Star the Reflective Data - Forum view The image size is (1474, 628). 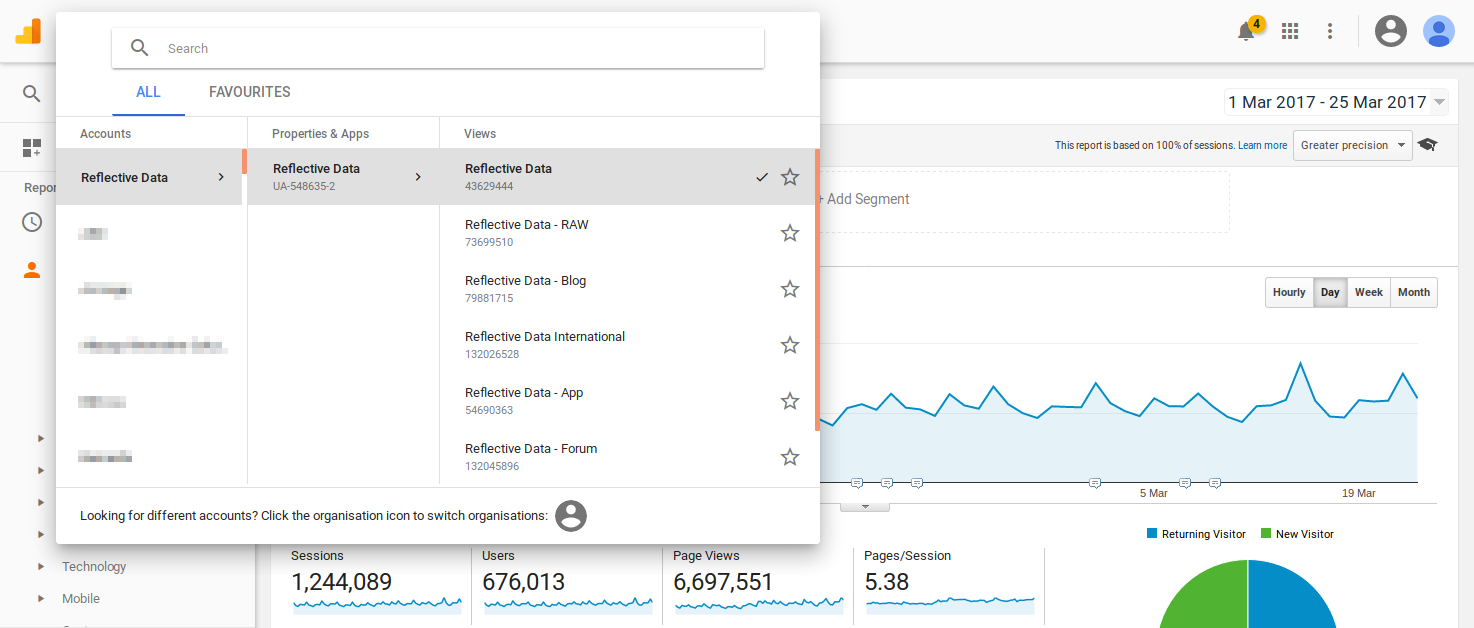[x=790, y=457]
